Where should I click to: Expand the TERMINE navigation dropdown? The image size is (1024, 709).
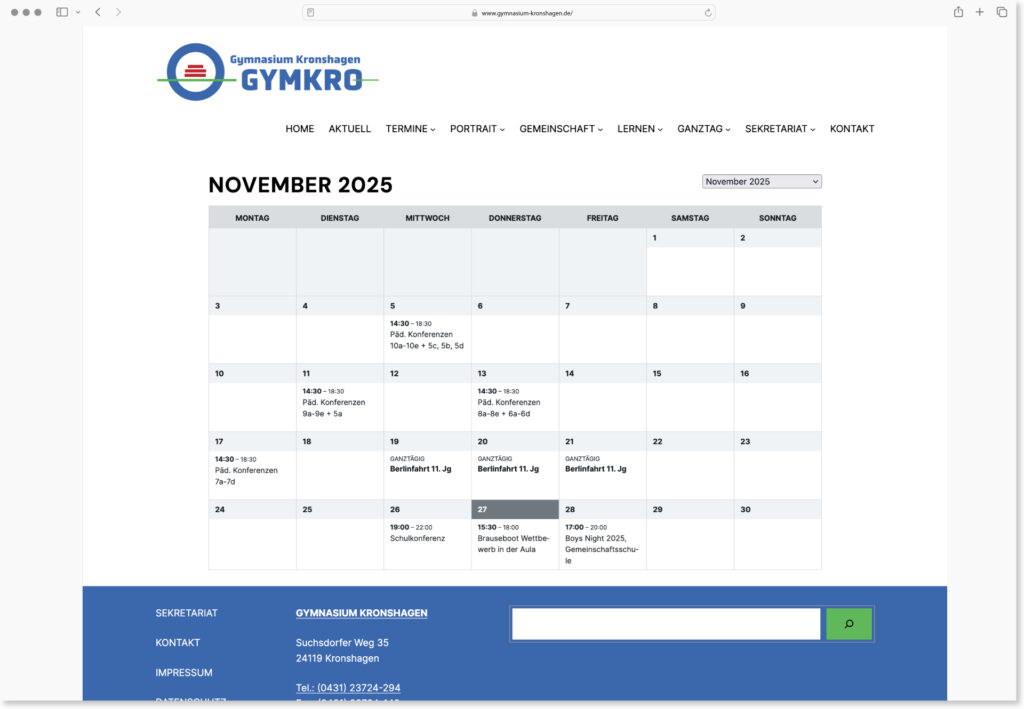(x=410, y=128)
